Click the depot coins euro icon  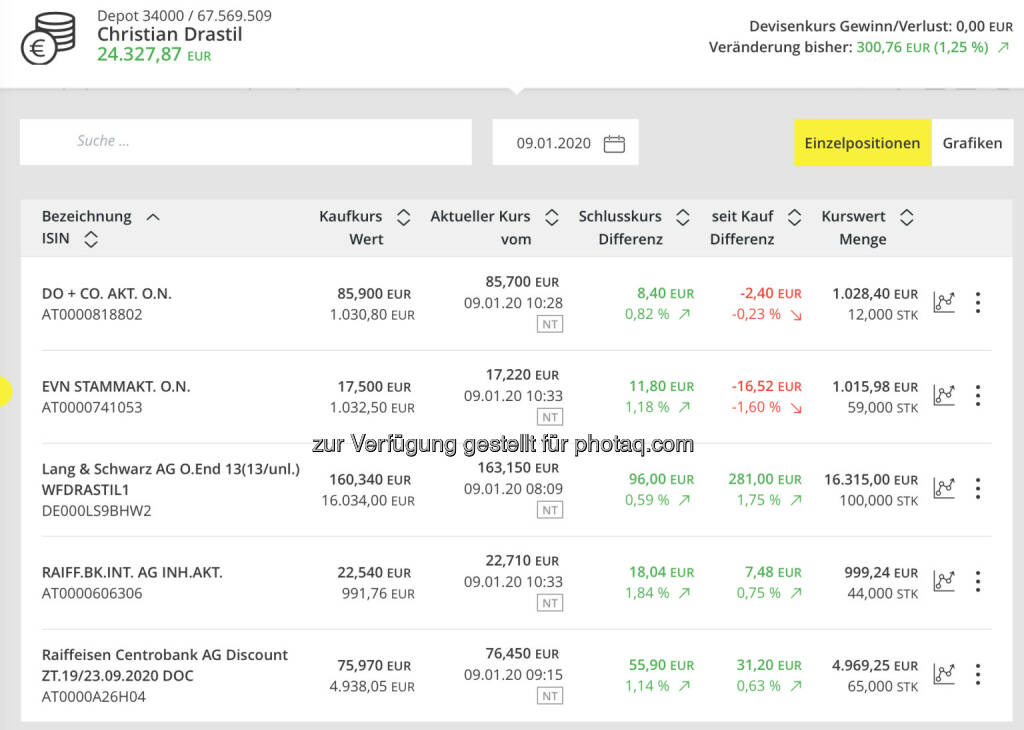[48, 38]
